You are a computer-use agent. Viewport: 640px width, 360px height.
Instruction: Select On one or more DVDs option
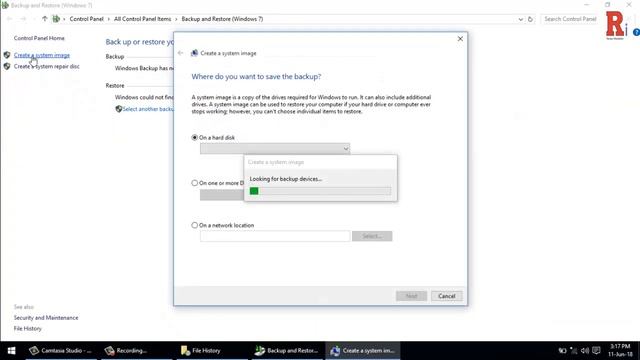[195, 183]
